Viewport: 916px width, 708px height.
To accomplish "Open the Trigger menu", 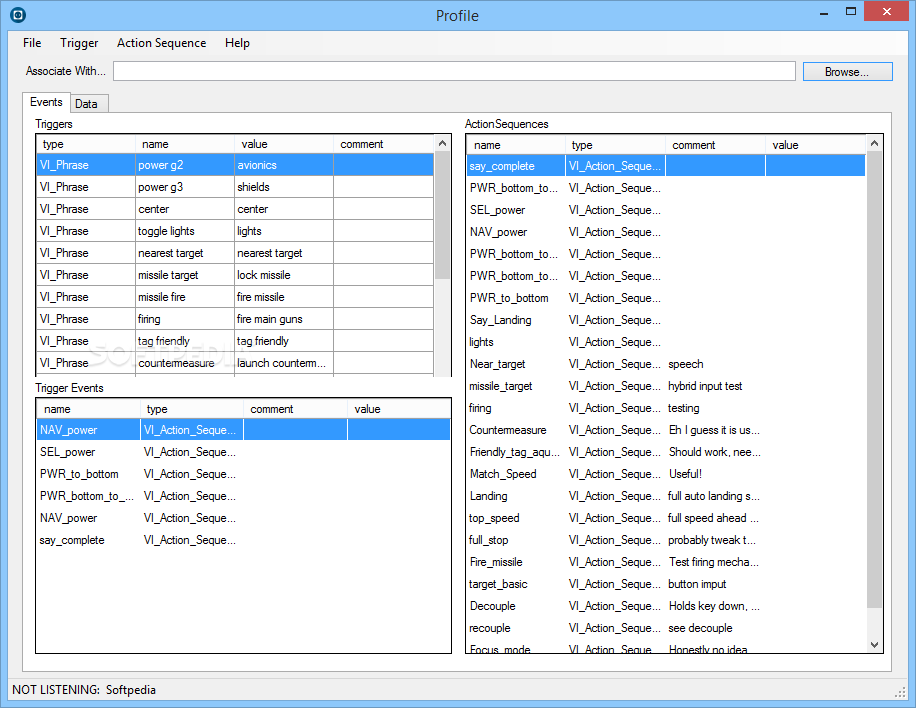I will 79,43.
